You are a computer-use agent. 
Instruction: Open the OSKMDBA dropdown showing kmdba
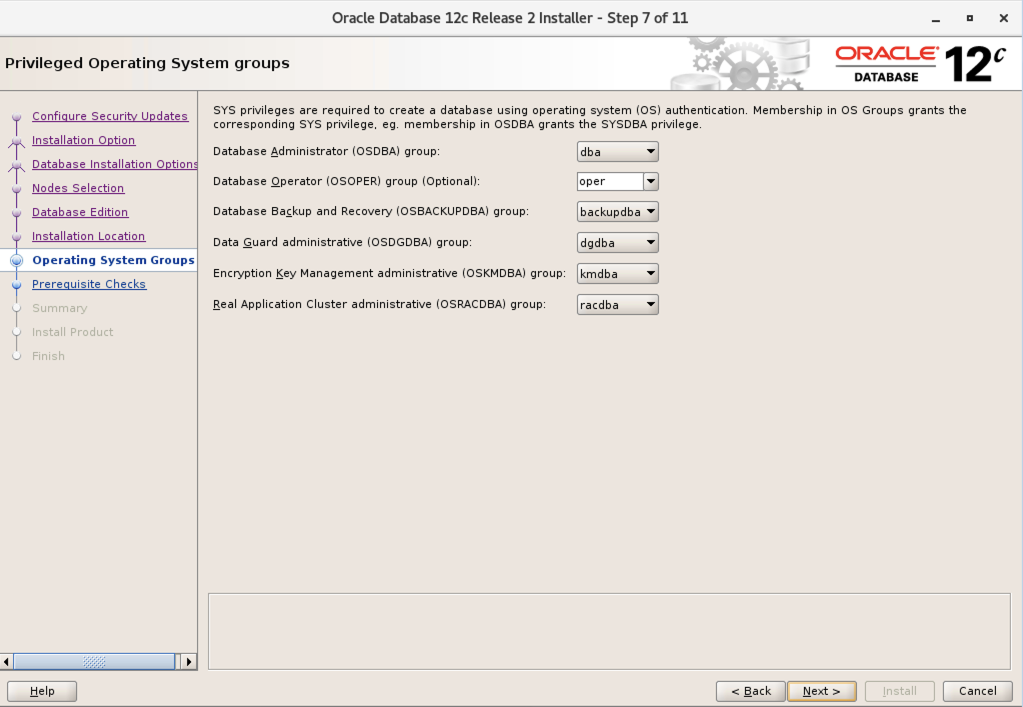pos(617,273)
